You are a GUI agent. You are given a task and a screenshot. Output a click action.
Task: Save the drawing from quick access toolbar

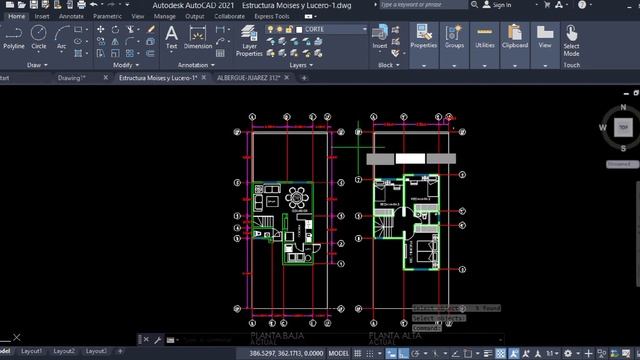click(33, 5)
